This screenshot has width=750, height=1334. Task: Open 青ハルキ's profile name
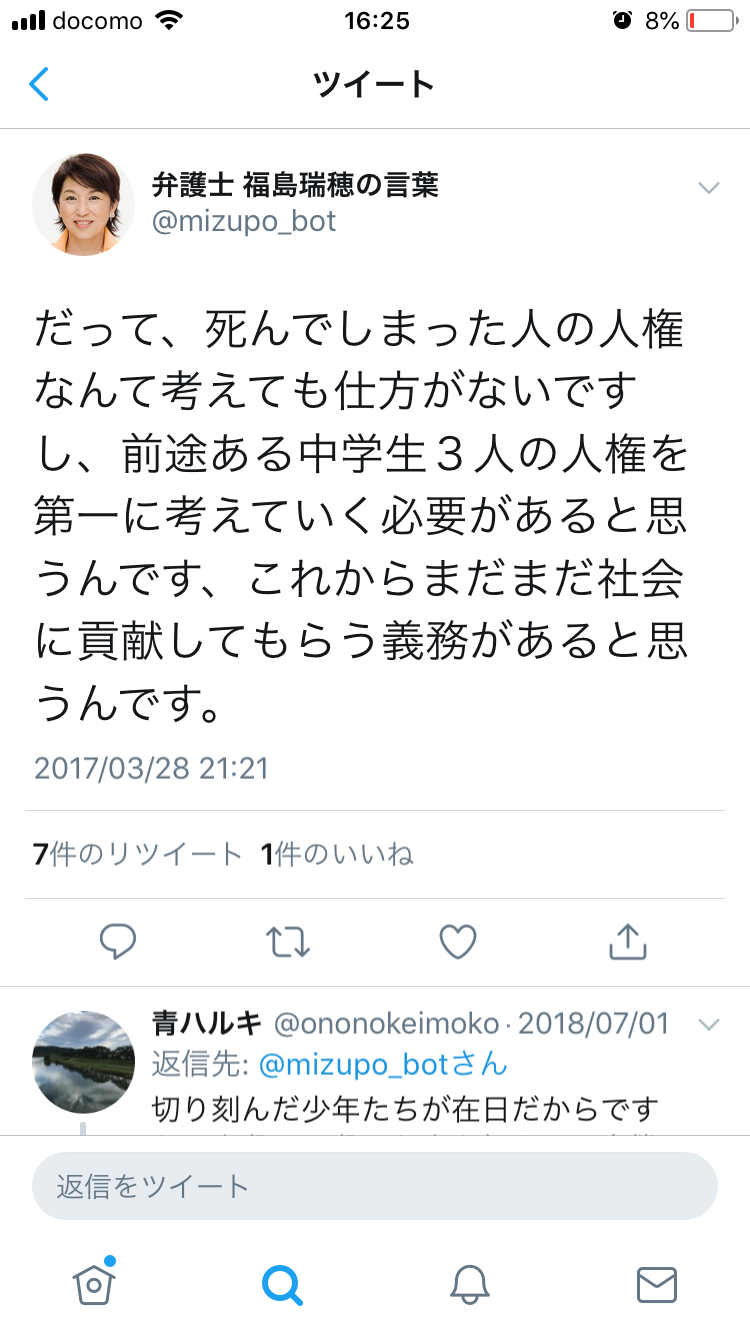click(x=207, y=1023)
